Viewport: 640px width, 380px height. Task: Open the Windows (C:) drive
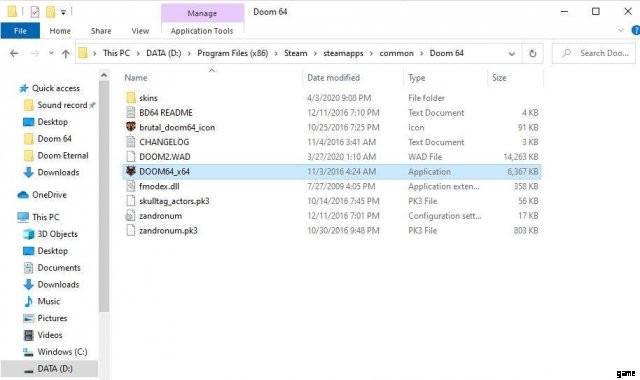(62, 351)
